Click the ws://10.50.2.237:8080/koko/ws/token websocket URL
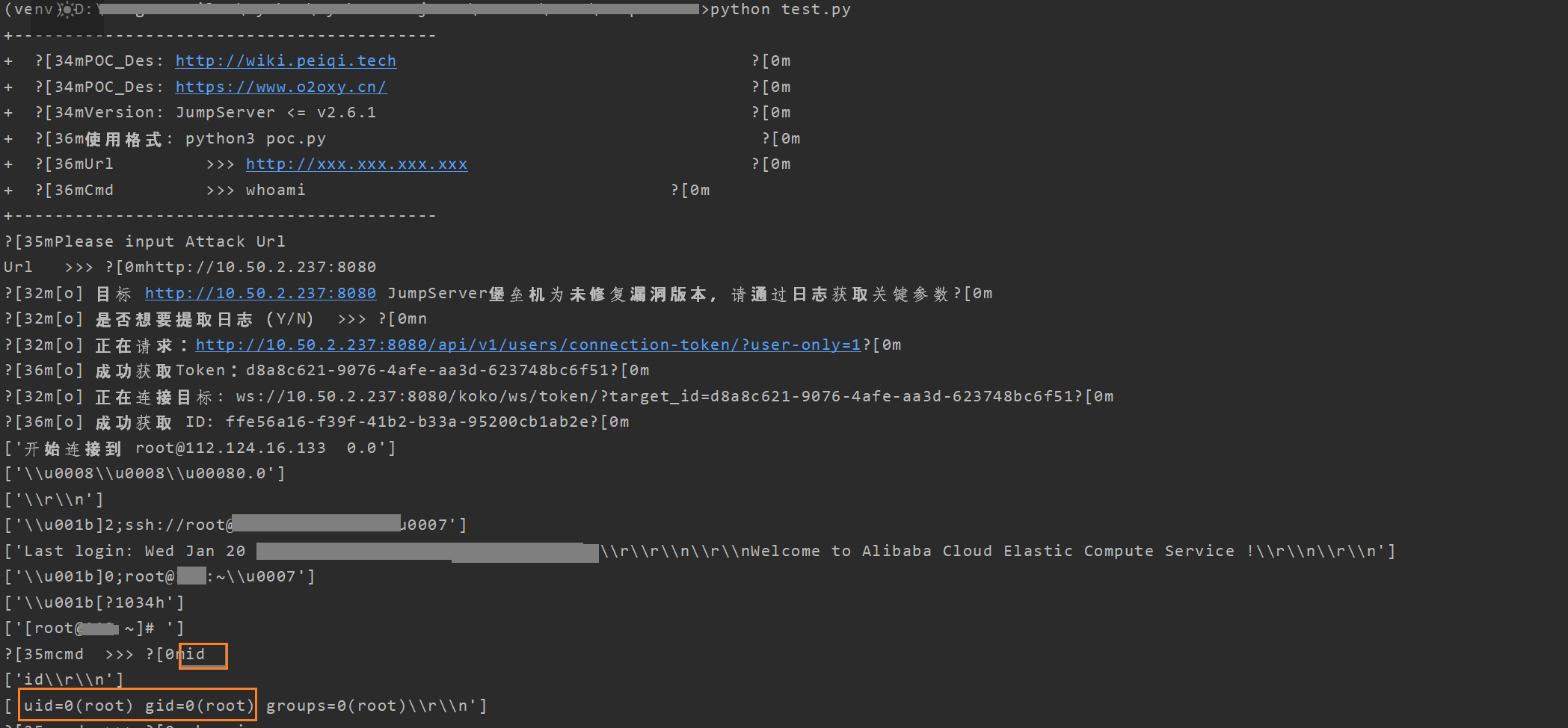Screen dimensions: 1568x728 (x=655, y=396)
